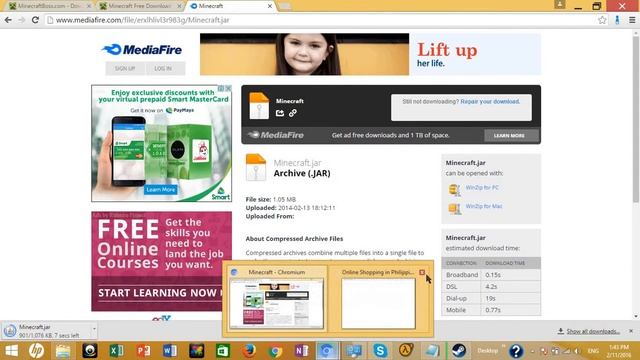The width and height of the screenshot is (640, 360).
Task: Close the Online Shopping preview window
Action: pos(422,272)
